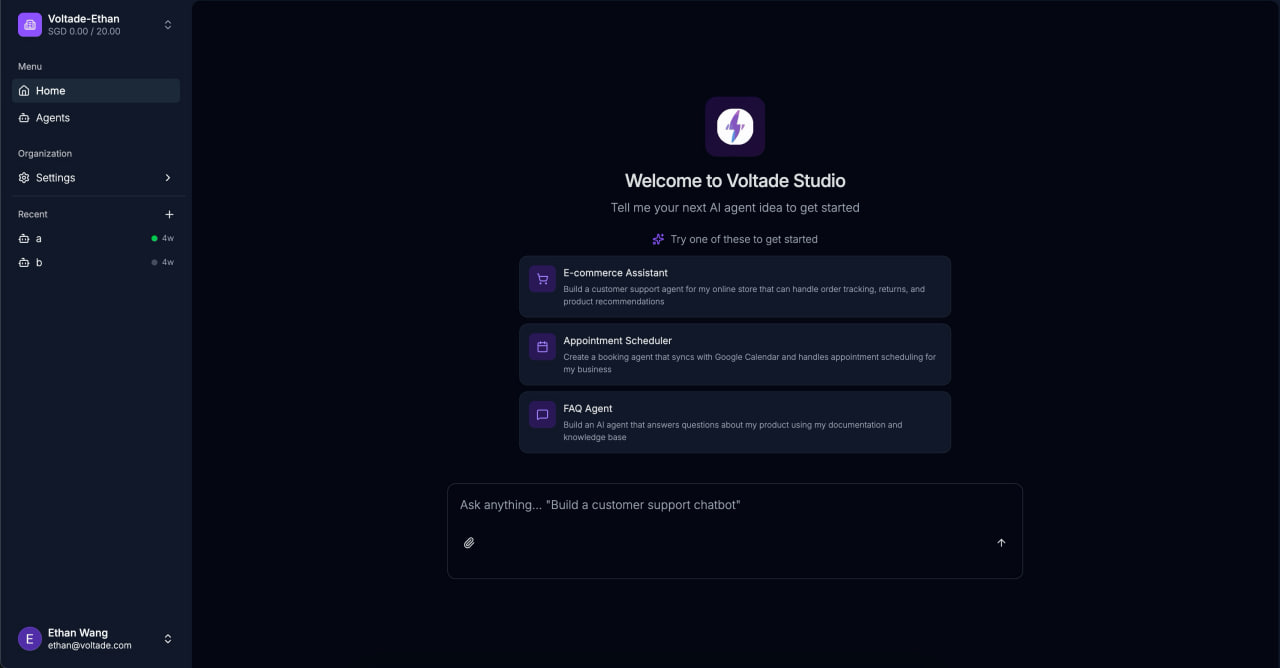The width and height of the screenshot is (1280, 668).
Task: Click the calendar icon for Appointment Scheduler
Action: point(542,348)
